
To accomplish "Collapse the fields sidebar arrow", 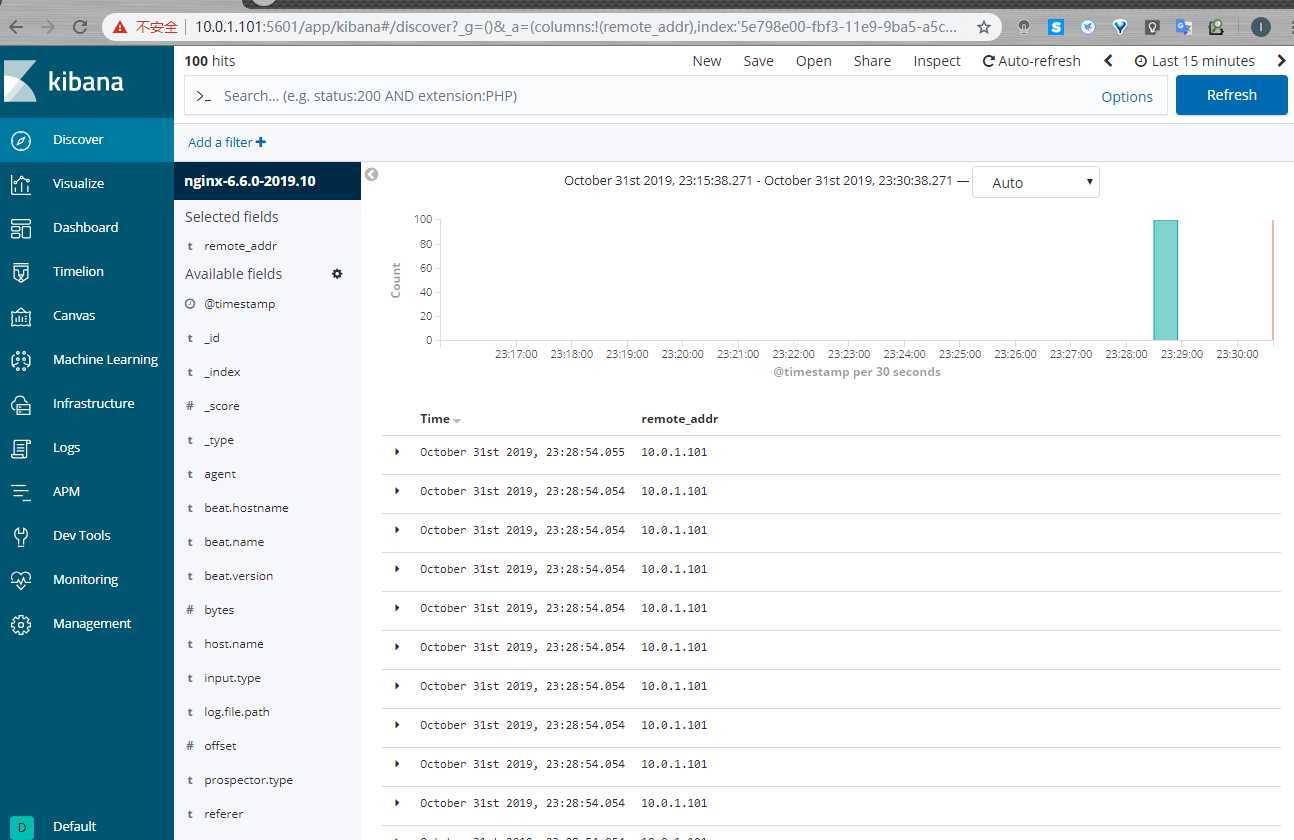I will [x=371, y=174].
